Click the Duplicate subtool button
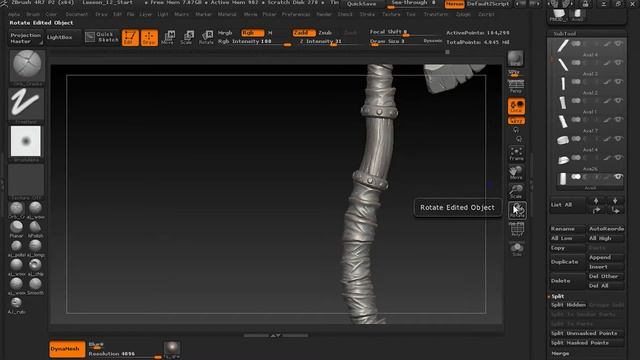The height and width of the screenshot is (360, 640). (567, 262)
